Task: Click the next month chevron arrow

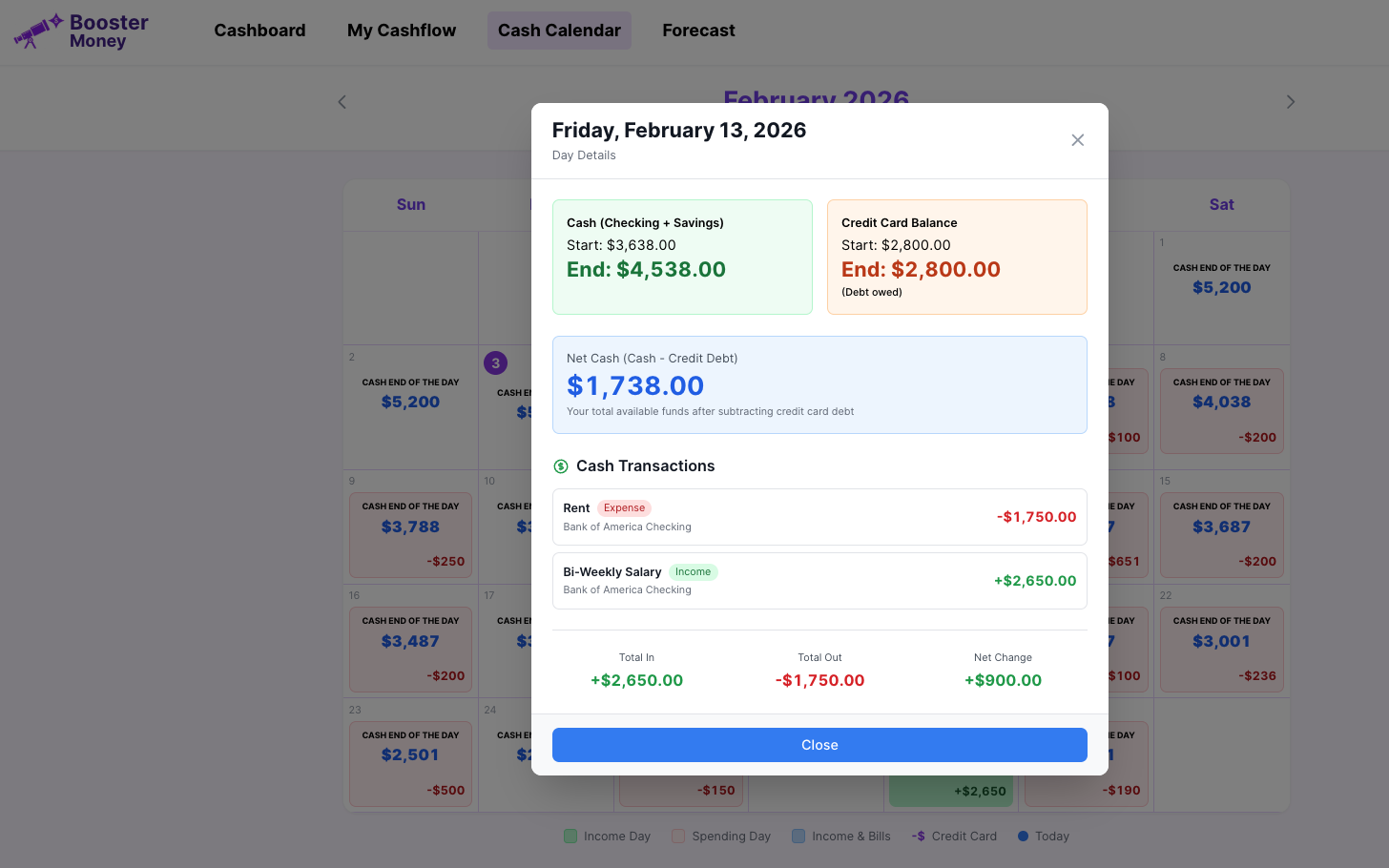Action: coord(1291,102)
